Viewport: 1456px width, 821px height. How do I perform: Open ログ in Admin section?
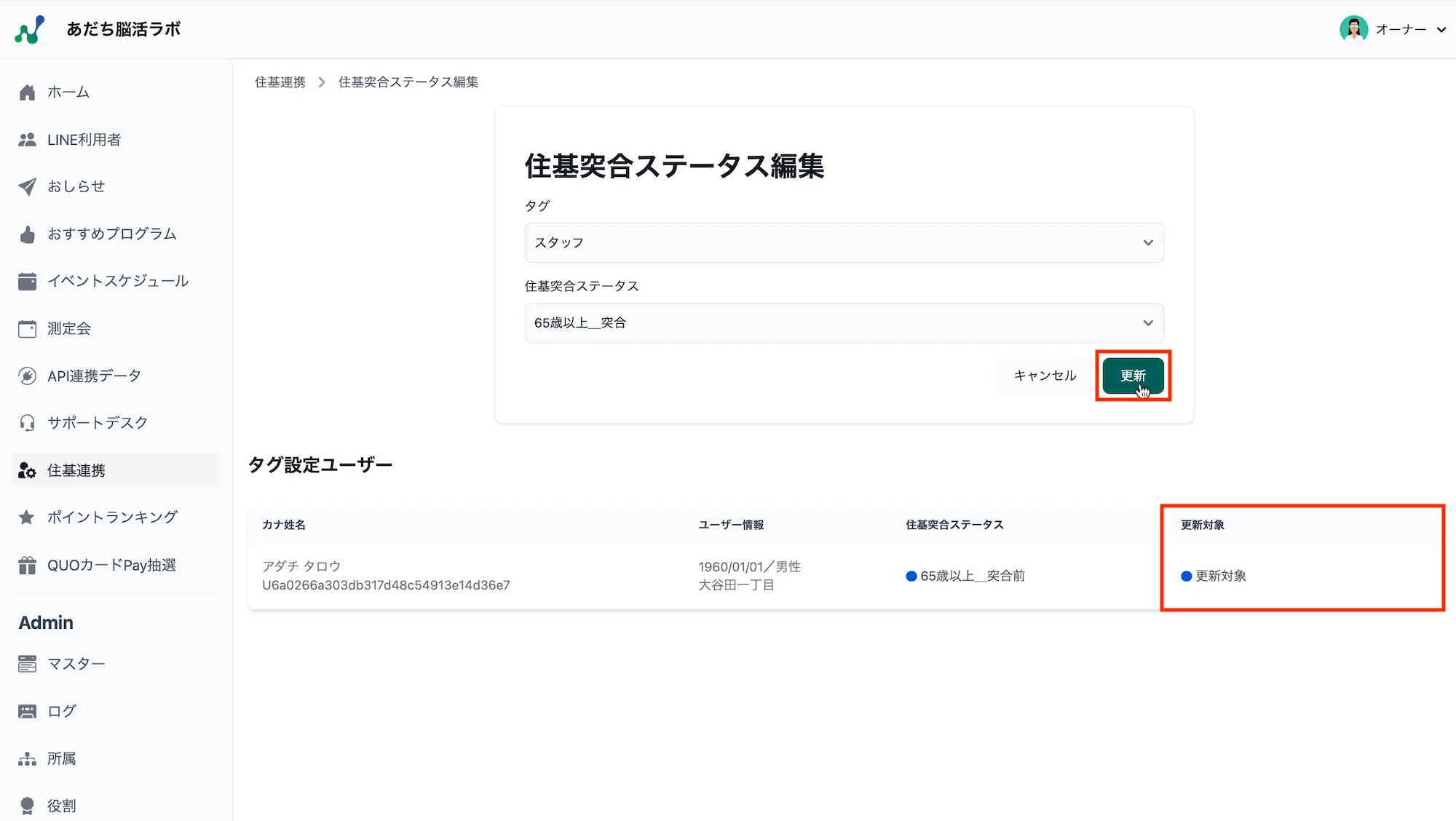click(62, 711)
